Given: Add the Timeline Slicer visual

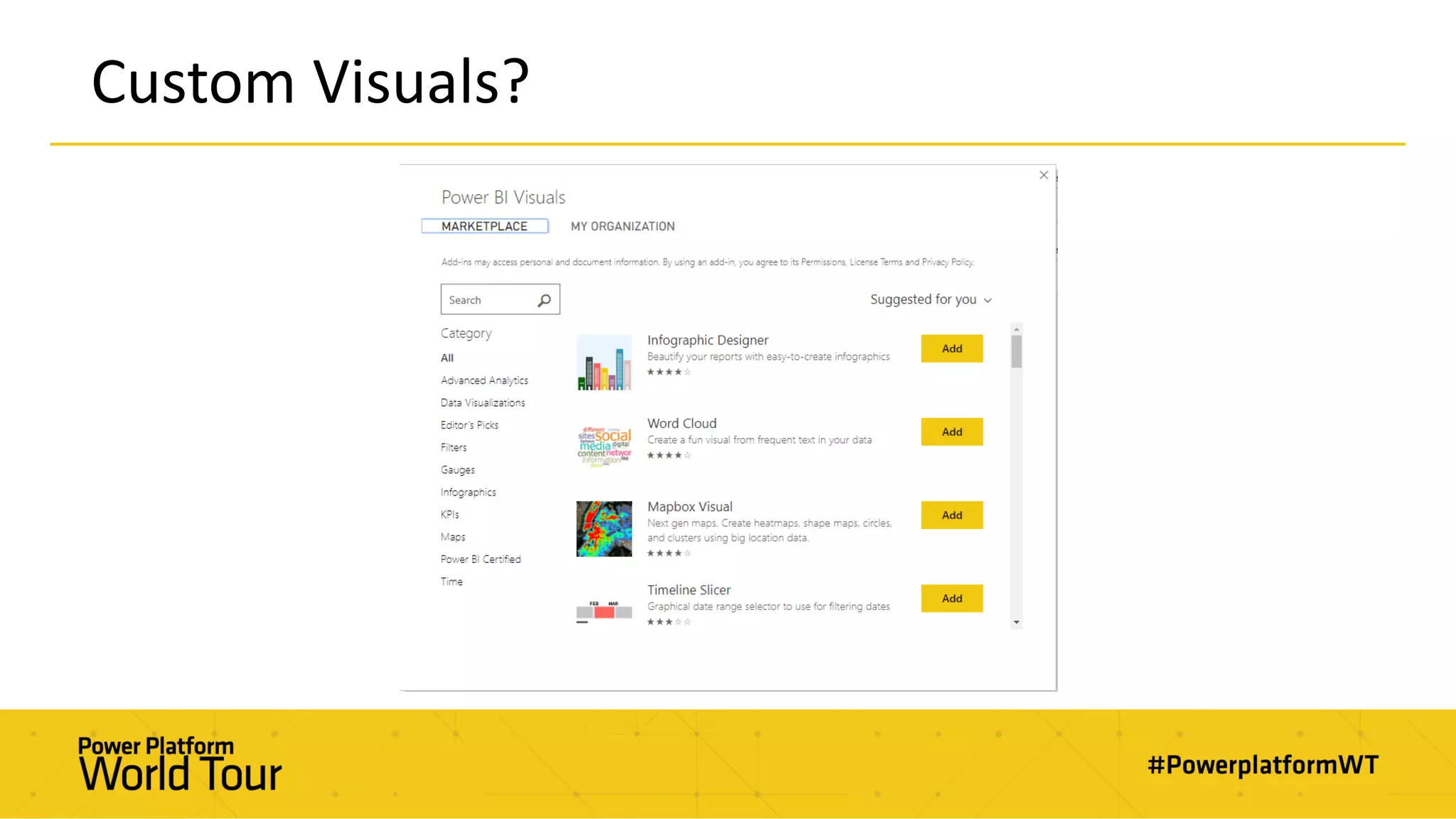Looking at the screenshot, I should (x=952, y=598).
